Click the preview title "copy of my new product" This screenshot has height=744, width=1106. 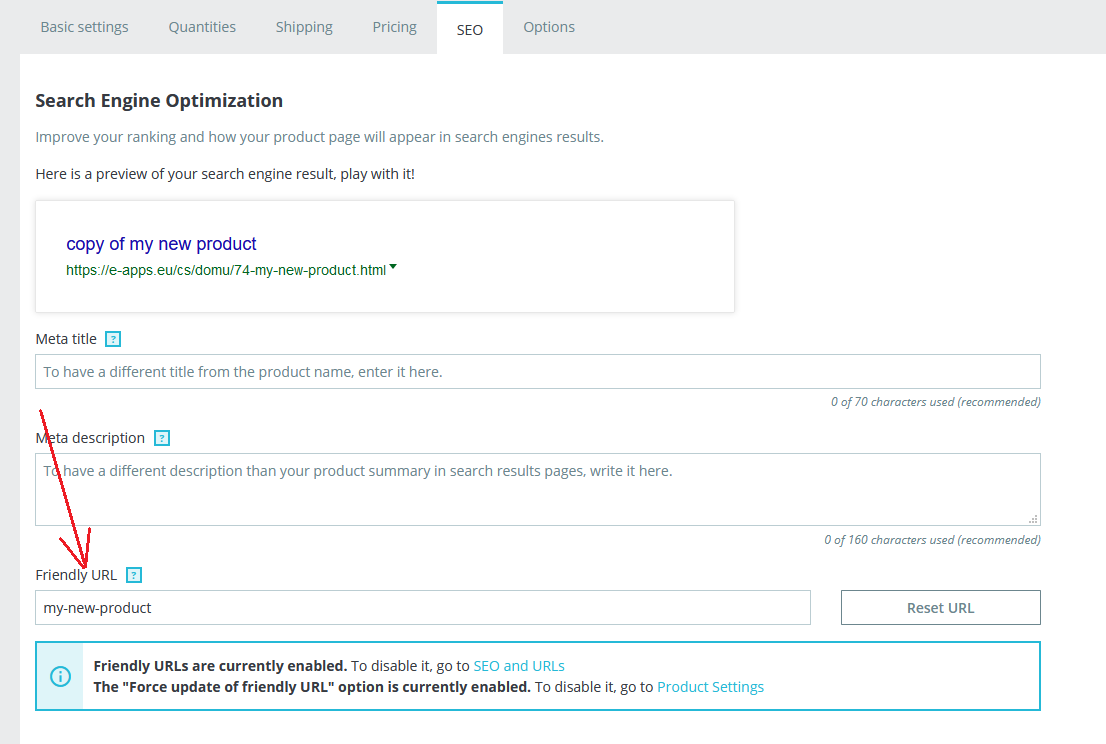[161, 244]
